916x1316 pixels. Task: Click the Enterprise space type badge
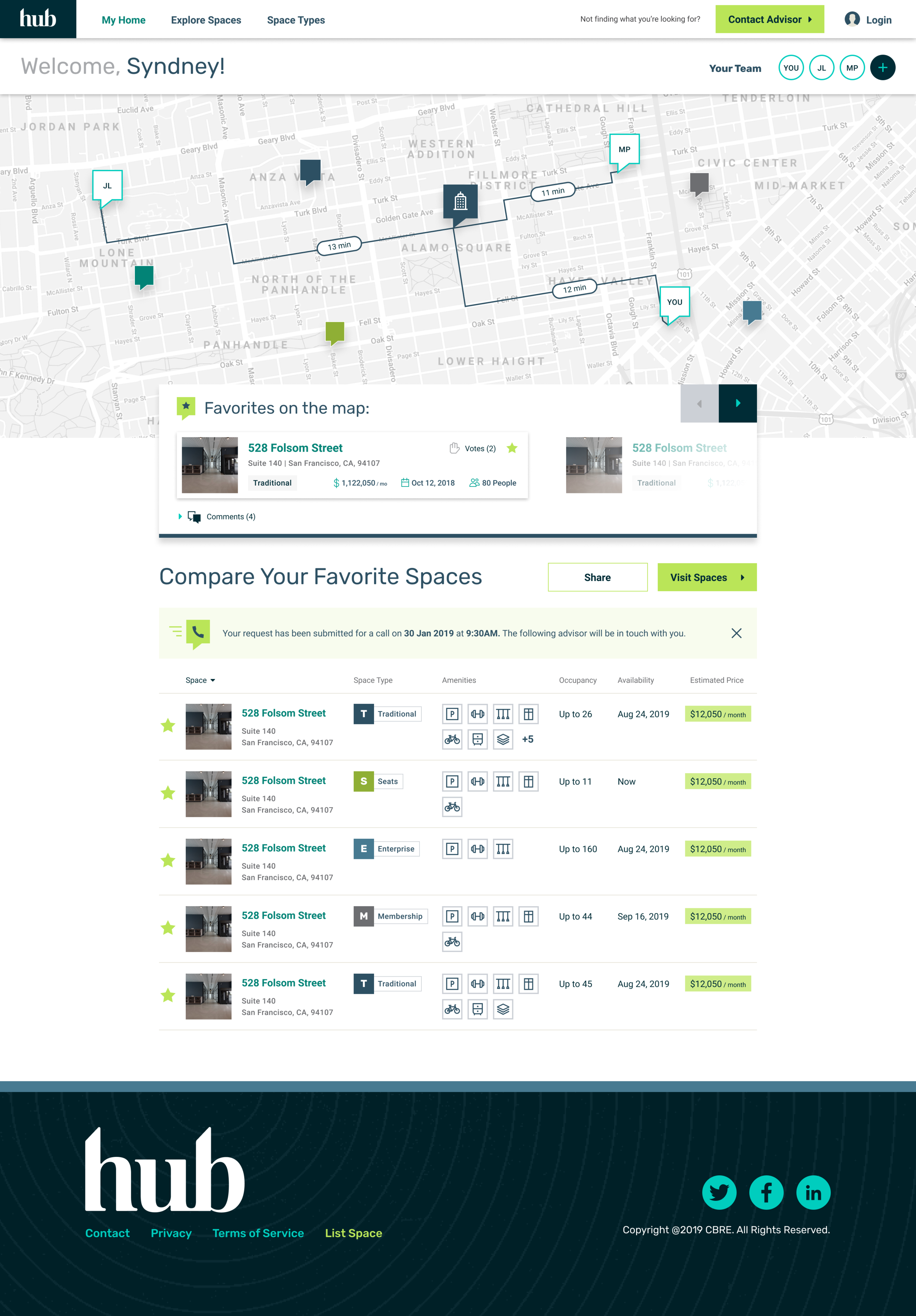pos(386,849)
